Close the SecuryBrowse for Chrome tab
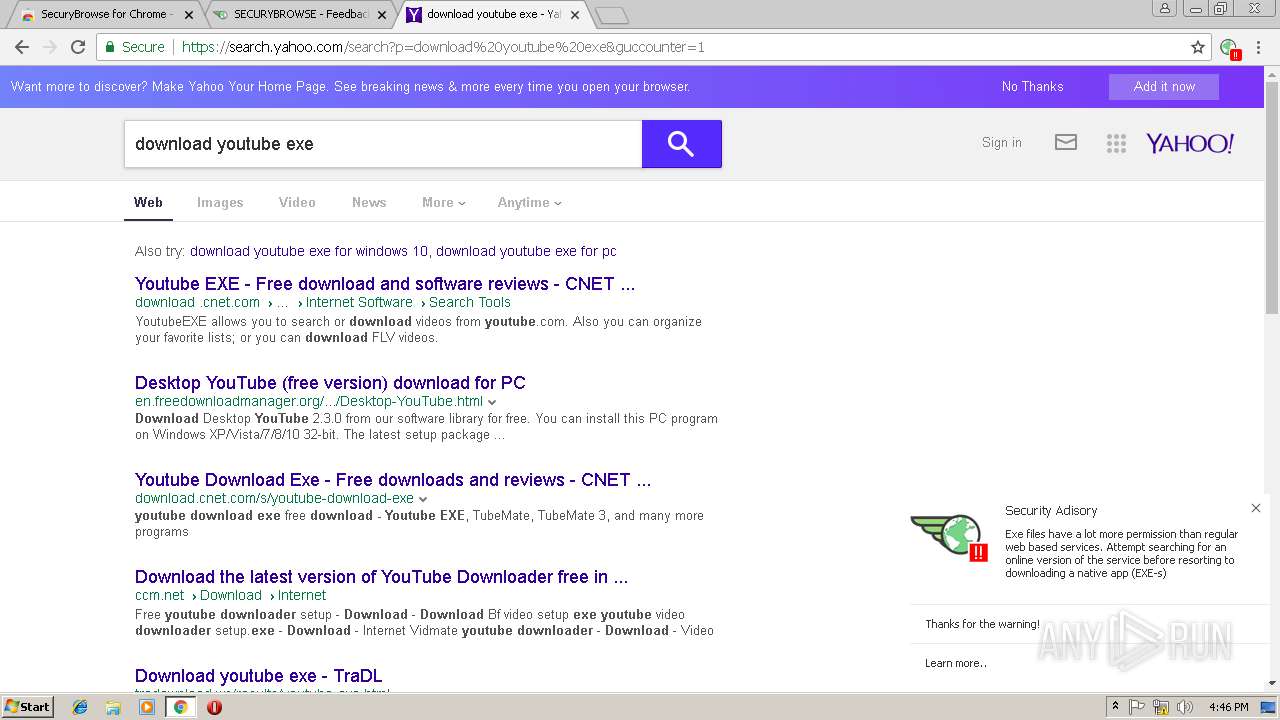This screenshot has height=720, width=1280. click(189, 15)
